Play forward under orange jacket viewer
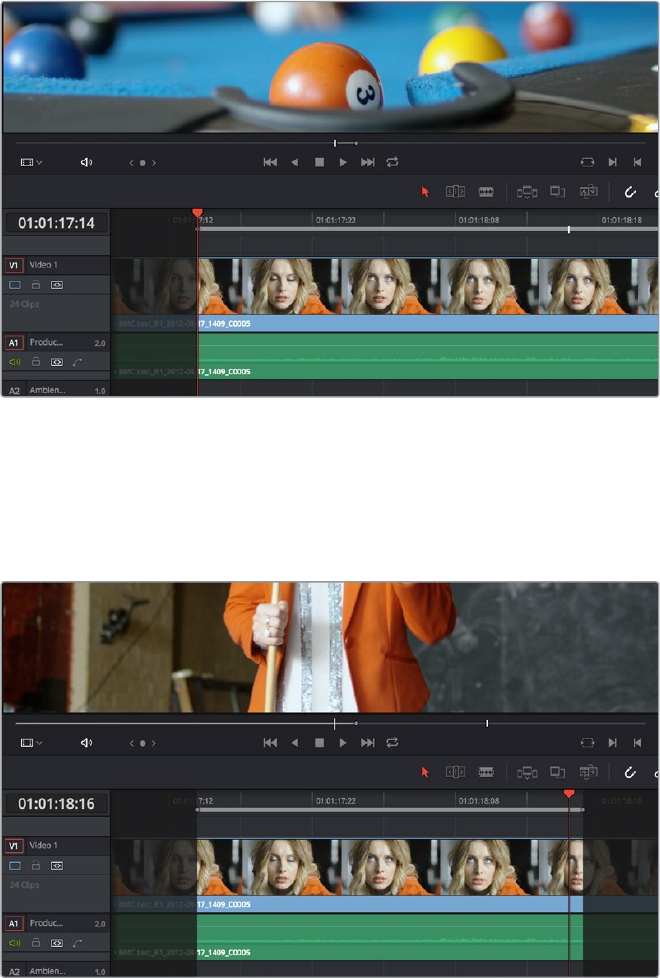Viewport: 660px width, 978px height. click(343, 743)
